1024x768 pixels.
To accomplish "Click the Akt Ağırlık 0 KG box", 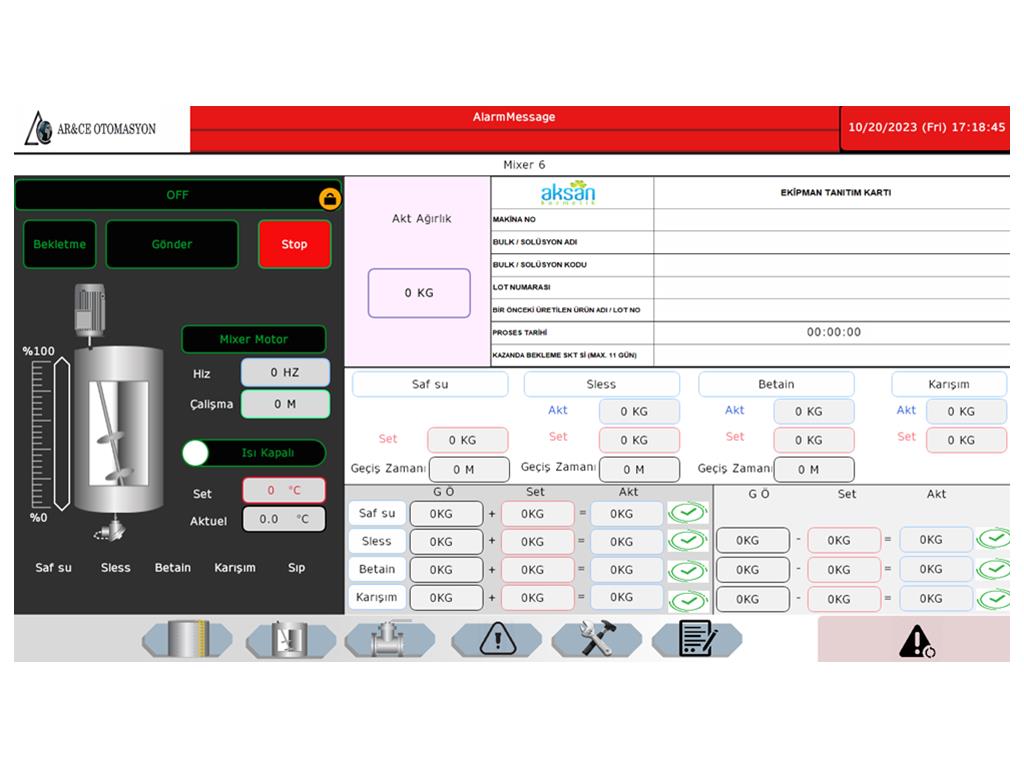I will [x=419, y=293].
